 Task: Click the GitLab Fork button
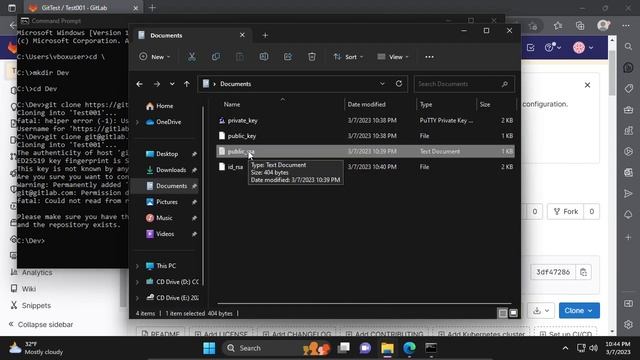coord(566,211)
